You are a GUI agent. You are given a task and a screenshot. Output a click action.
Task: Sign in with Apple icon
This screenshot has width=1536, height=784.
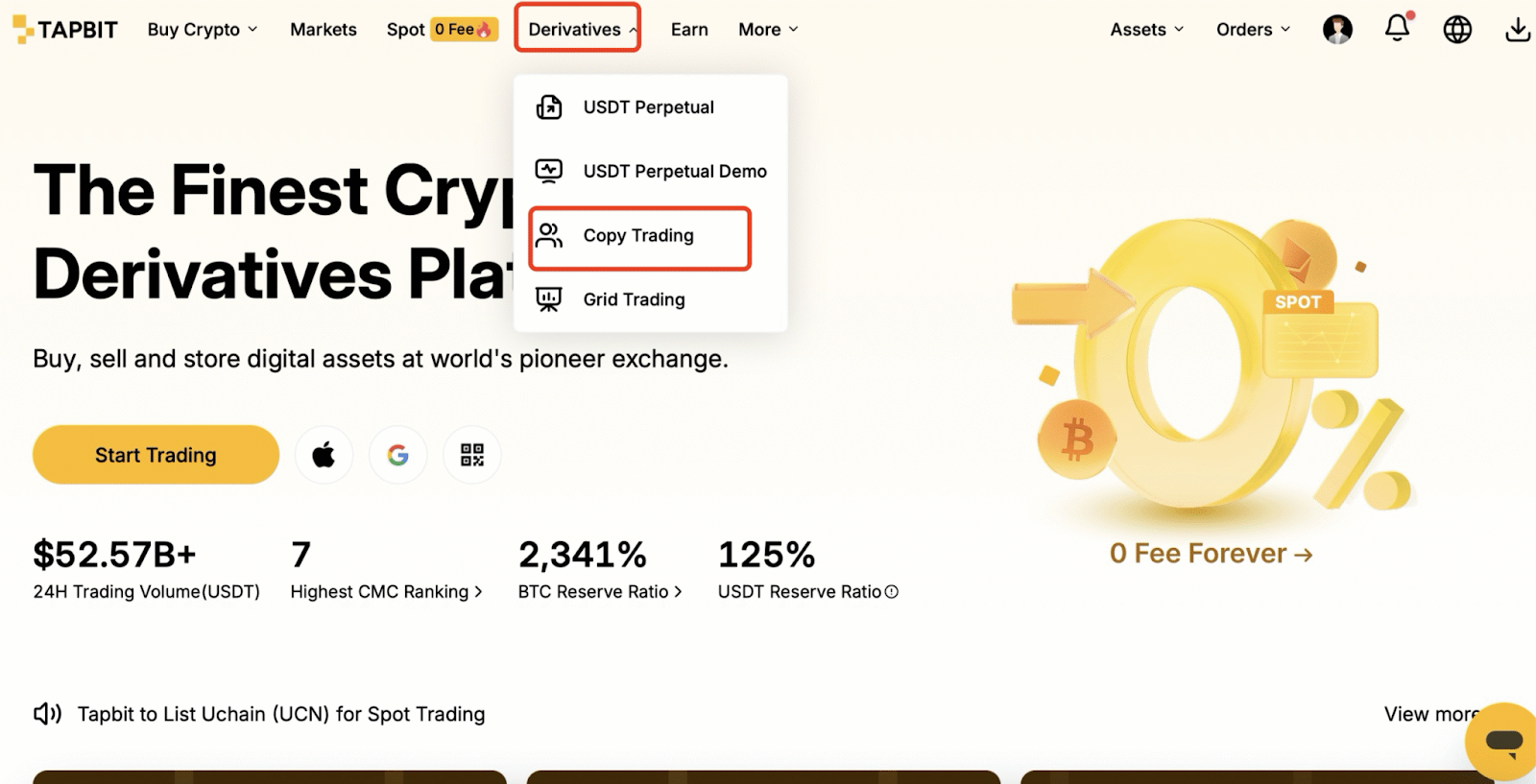pyautogui.click(x=324, y=455)
